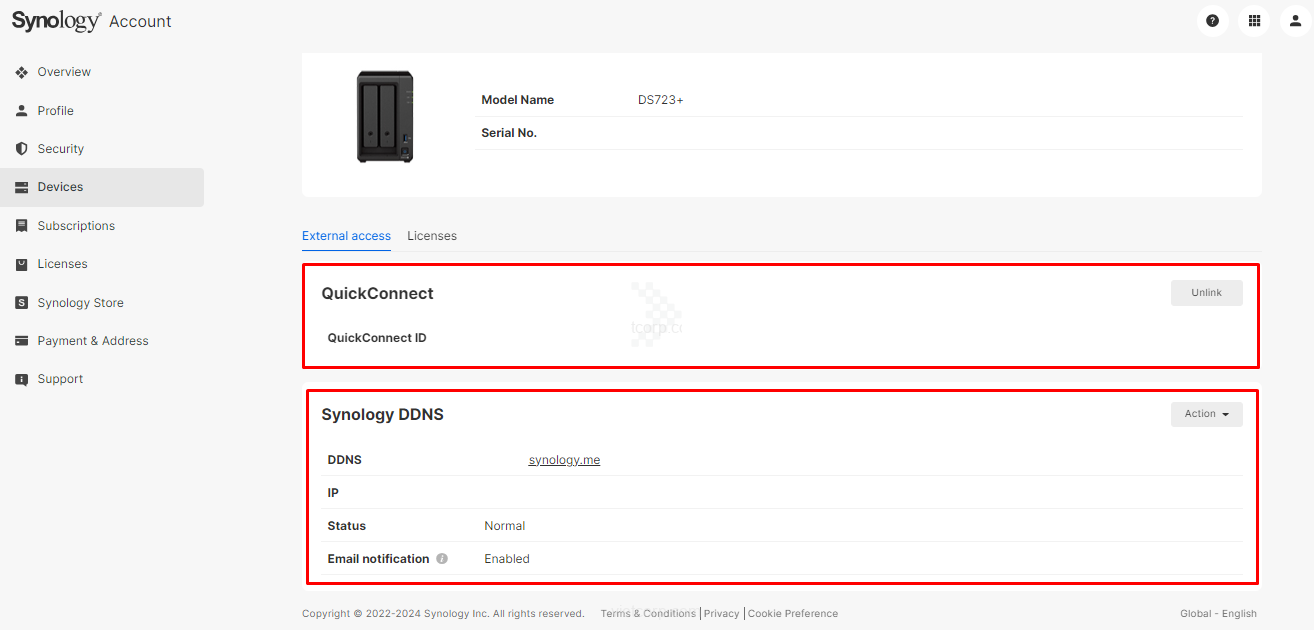Screen dimensions: 1314x630
Task: Open Security via its shield icon
Action: 22,148
